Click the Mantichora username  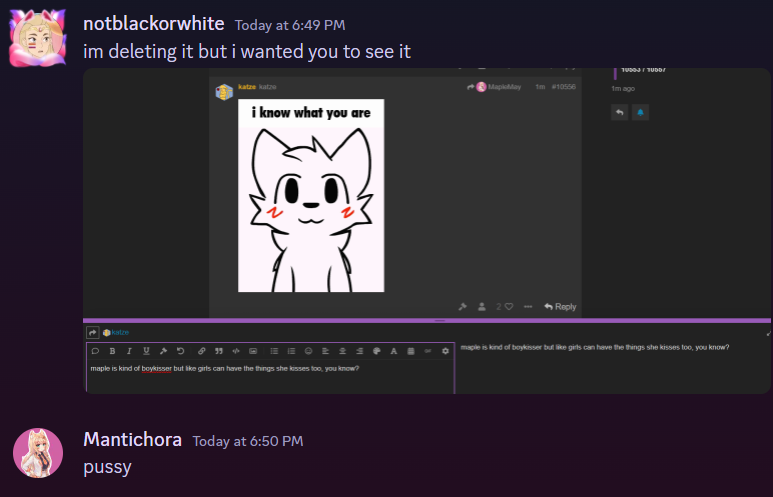click(133, 439)
